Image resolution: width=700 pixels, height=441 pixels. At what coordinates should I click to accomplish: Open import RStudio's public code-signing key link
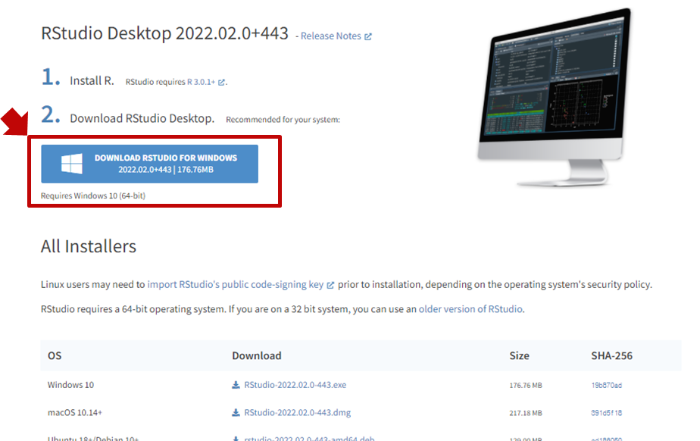tap(235, 284)
